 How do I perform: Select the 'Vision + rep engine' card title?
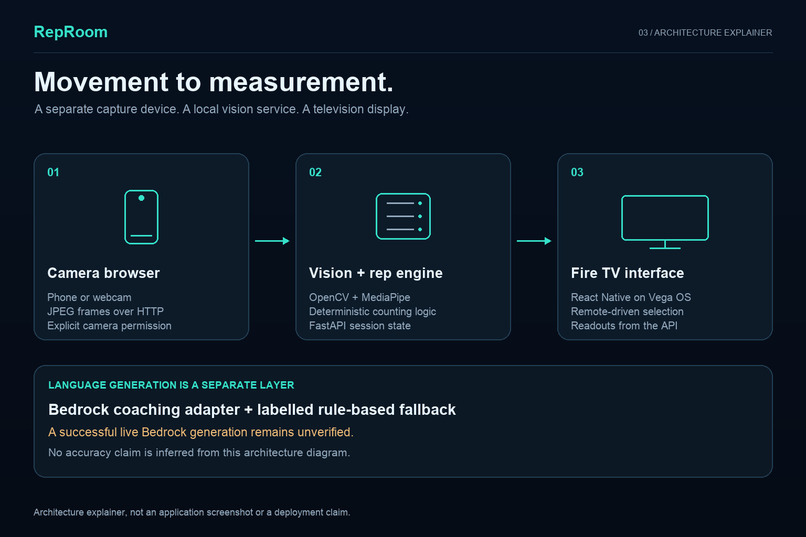pos(375,273)
